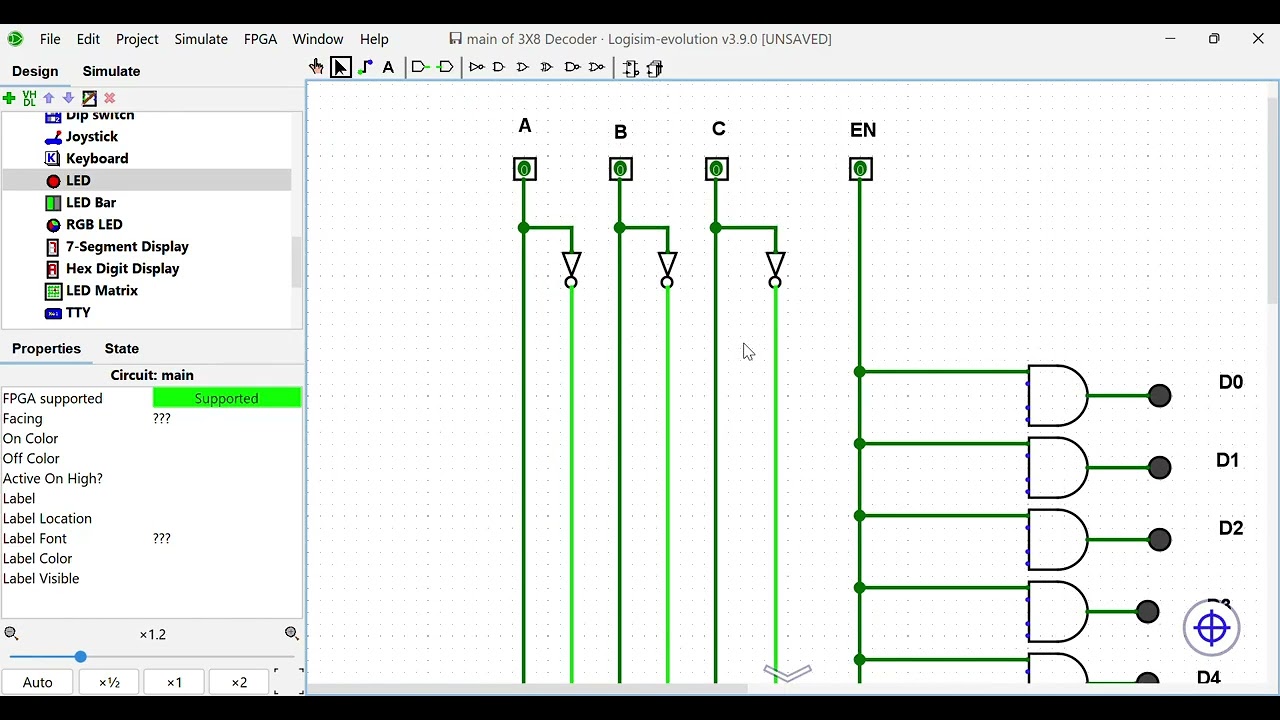1280x720 pixels.
Task: Click the red X delete circuit icon
Action: pyautogui.click(x=110, y=98)
